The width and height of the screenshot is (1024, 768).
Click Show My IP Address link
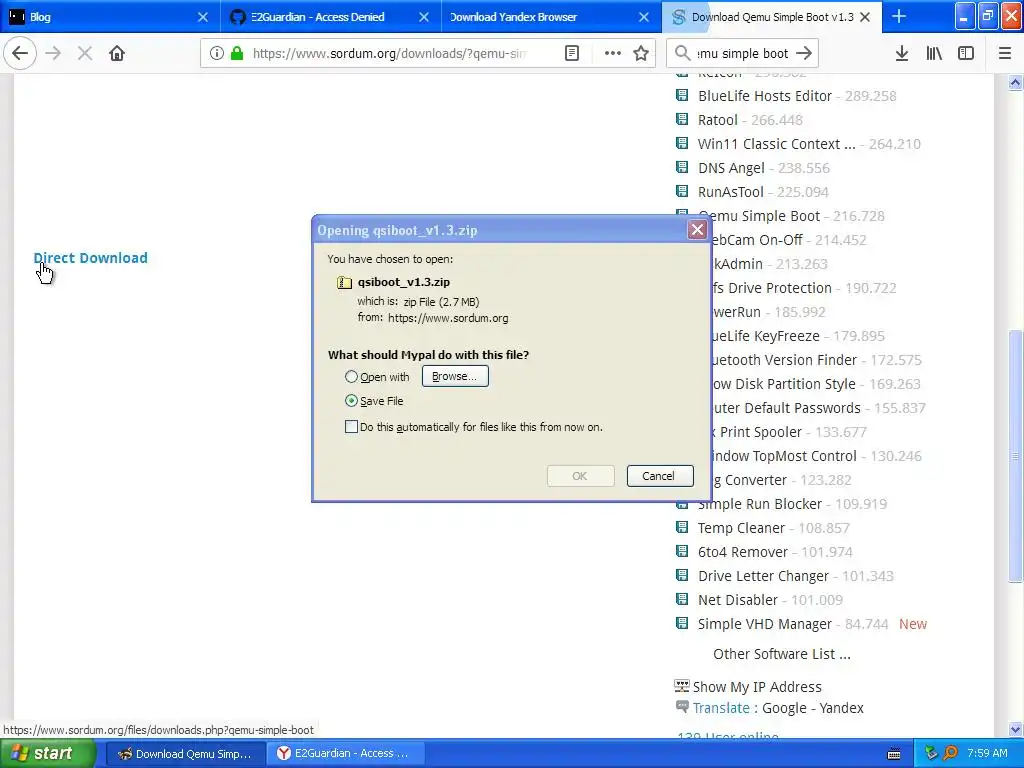(x=757, y=687)
